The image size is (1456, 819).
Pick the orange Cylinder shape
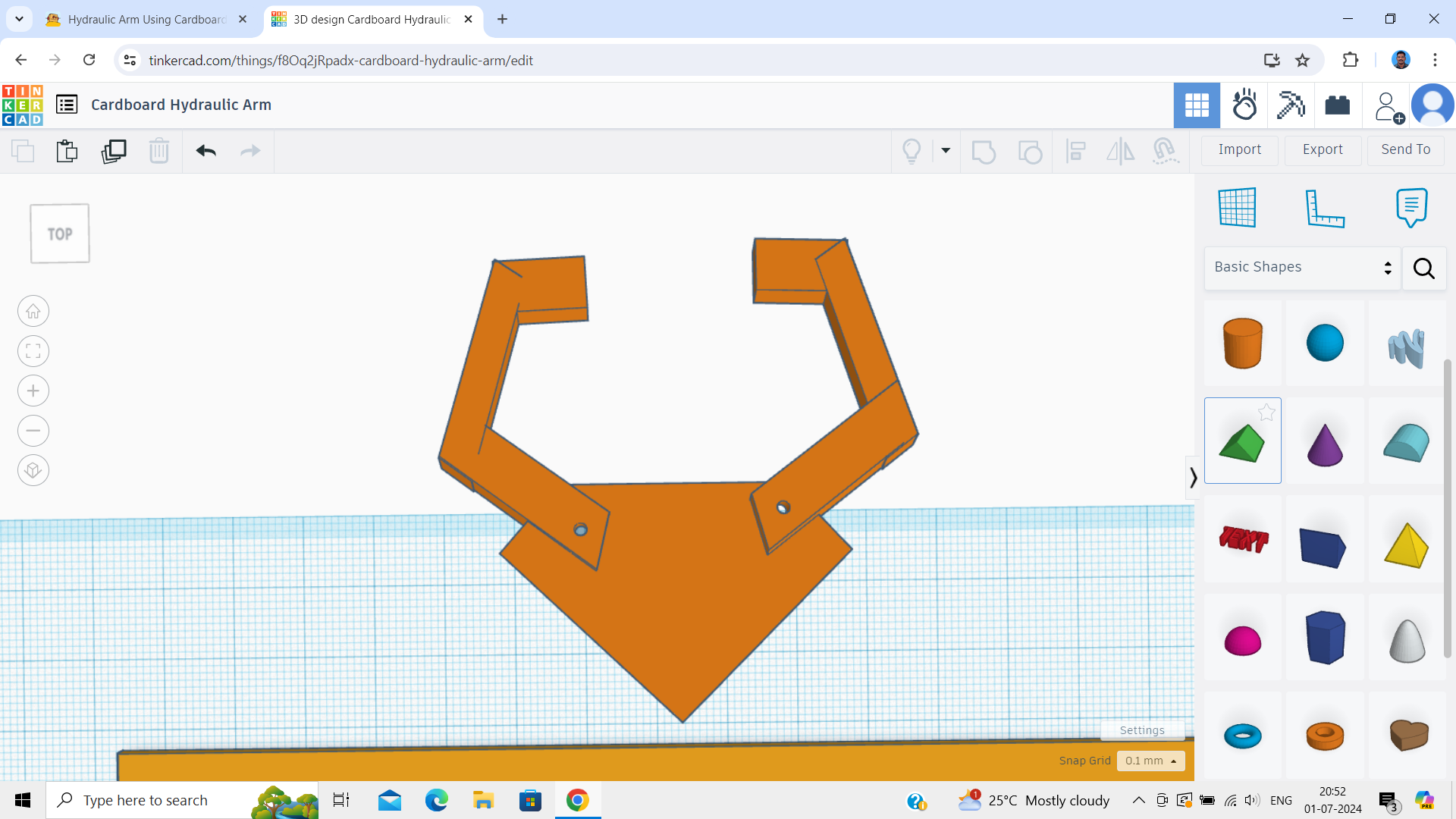(1243, 344)
